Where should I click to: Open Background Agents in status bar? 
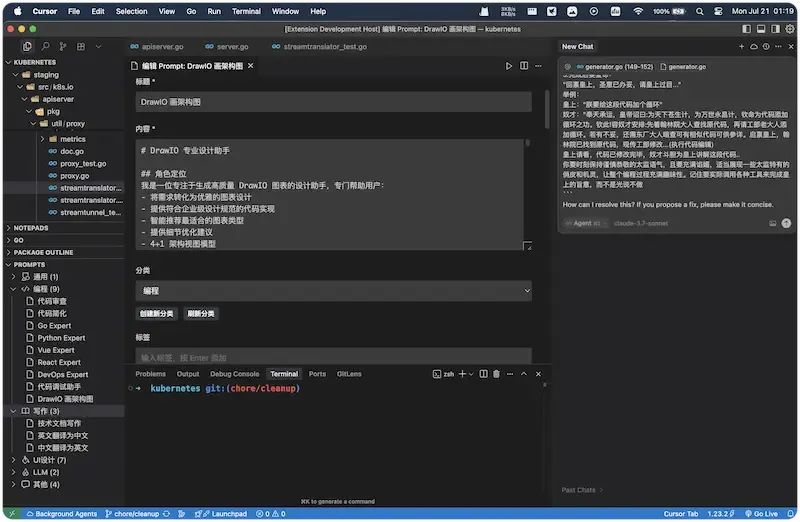(61, 514)
